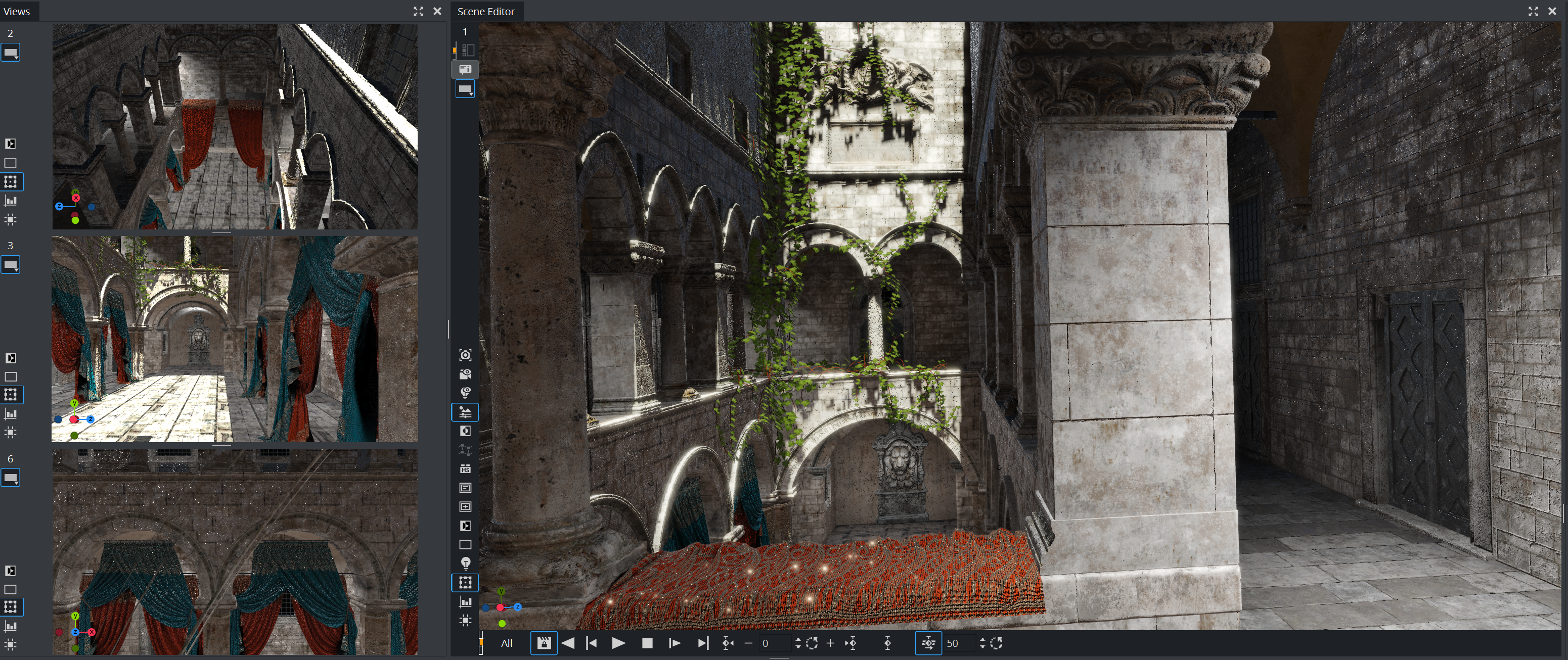
Task: Click the bar chart performance icon
Action: pos(465,601)
